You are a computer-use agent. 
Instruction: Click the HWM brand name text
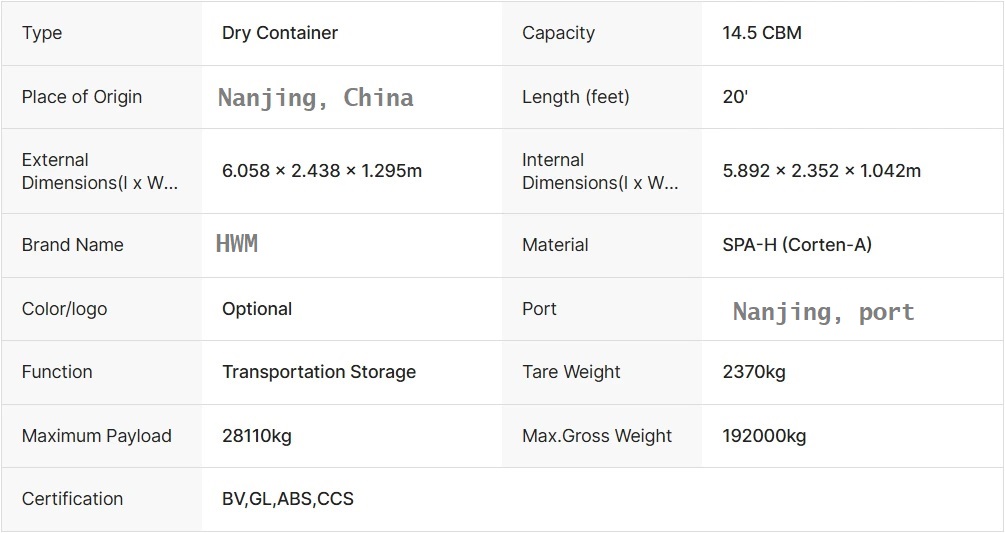pos(237,244)
